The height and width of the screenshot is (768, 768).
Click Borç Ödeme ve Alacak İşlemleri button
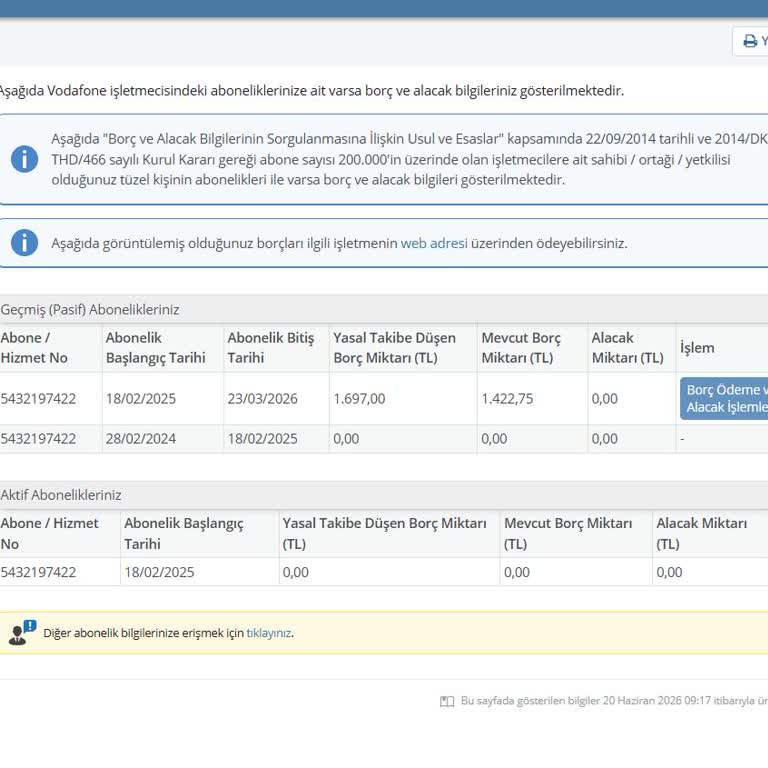tap(724, 398)
